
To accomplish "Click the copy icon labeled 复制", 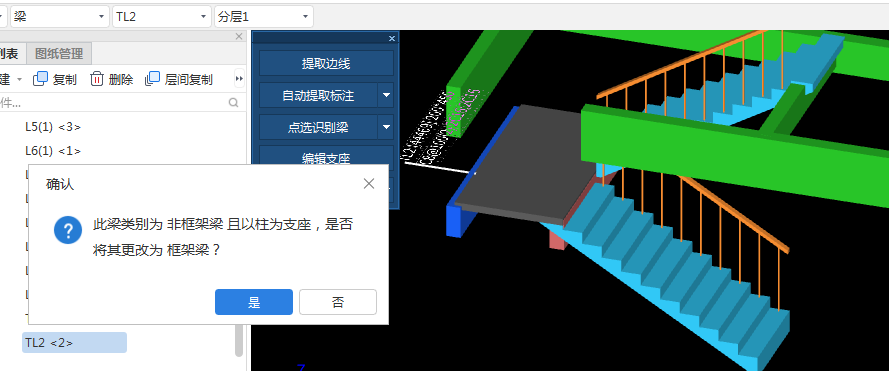I will pos(40,79).
